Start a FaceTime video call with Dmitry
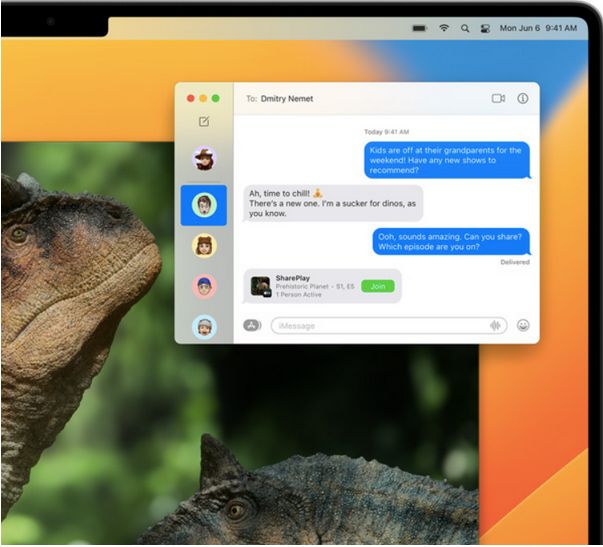Image resolution: width=603 pixels, height=547 pixels. click(498, 98)
